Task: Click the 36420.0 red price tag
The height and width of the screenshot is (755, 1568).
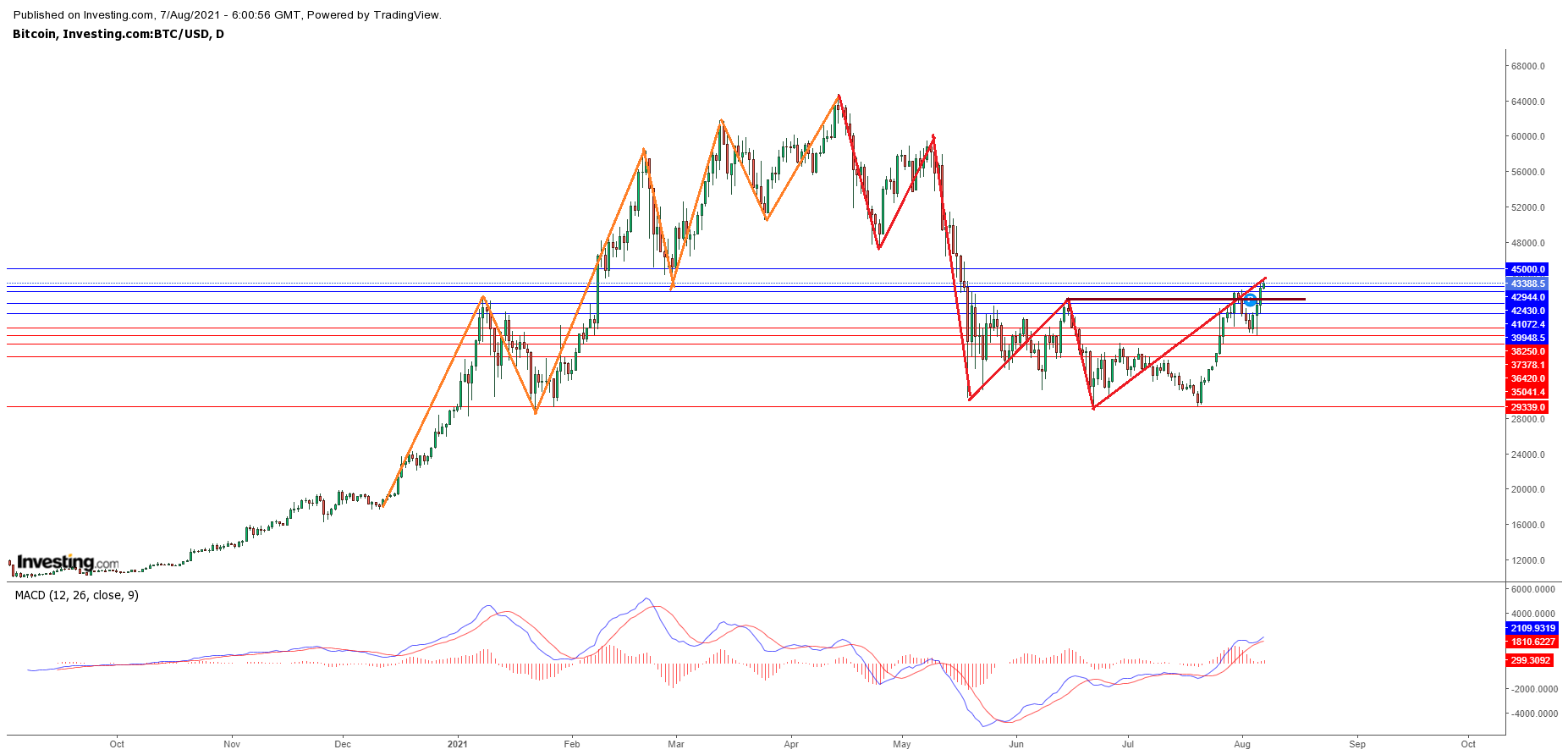Action: coord(1527,378)
